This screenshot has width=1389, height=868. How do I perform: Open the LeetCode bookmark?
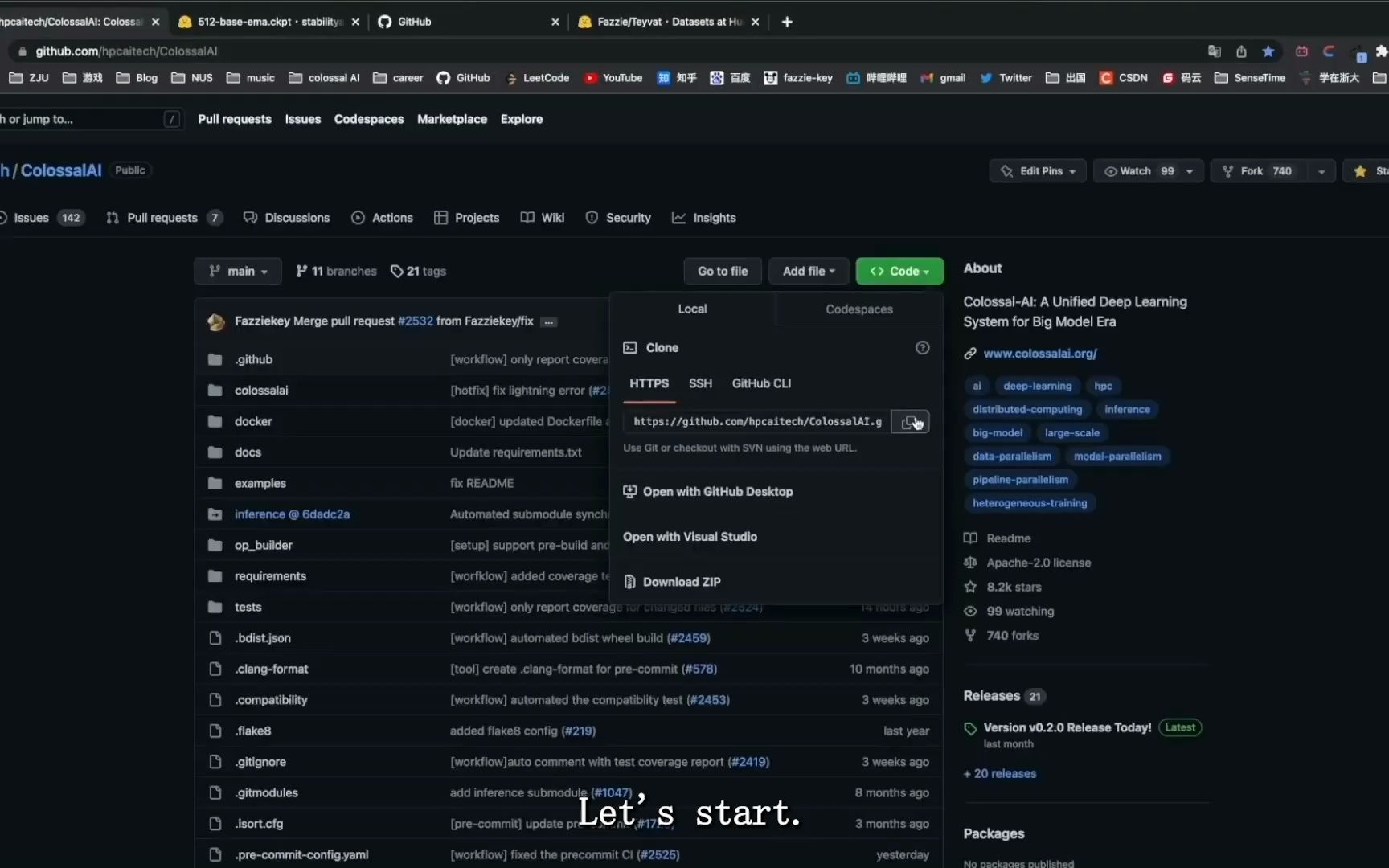pyautogui.click(x=537, y=78)
